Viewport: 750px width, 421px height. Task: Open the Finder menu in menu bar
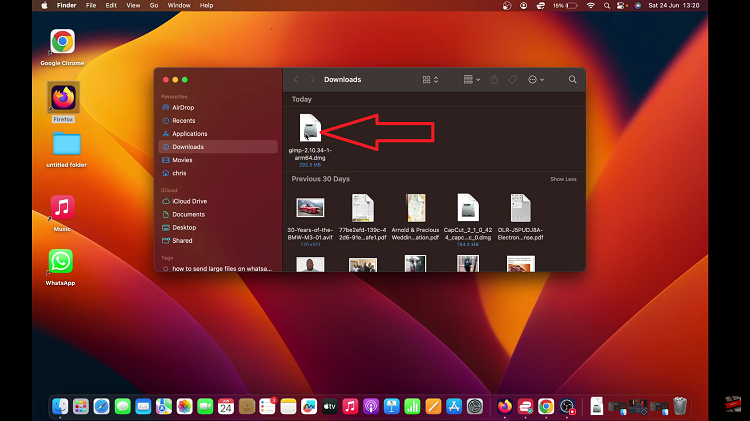(x=66, y=5)
